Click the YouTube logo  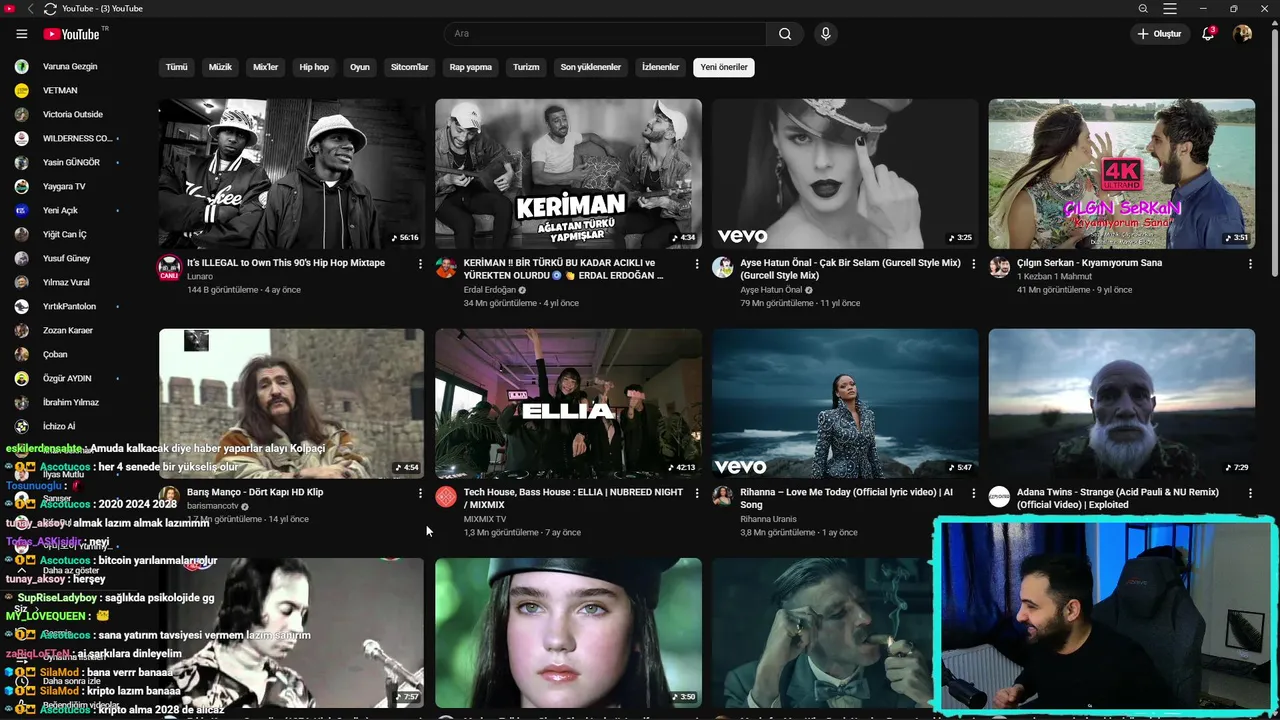coord(74,34)
